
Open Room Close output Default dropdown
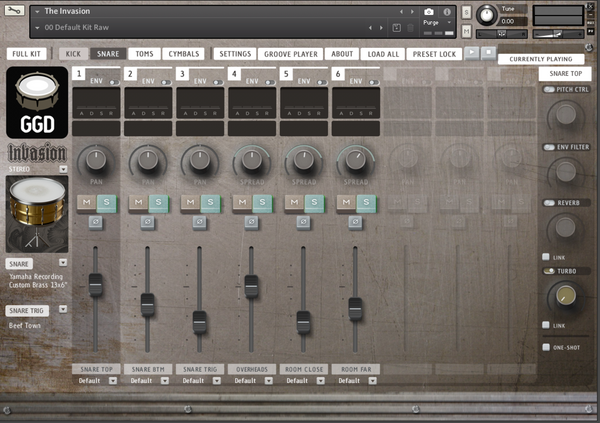tap(321, 381)
